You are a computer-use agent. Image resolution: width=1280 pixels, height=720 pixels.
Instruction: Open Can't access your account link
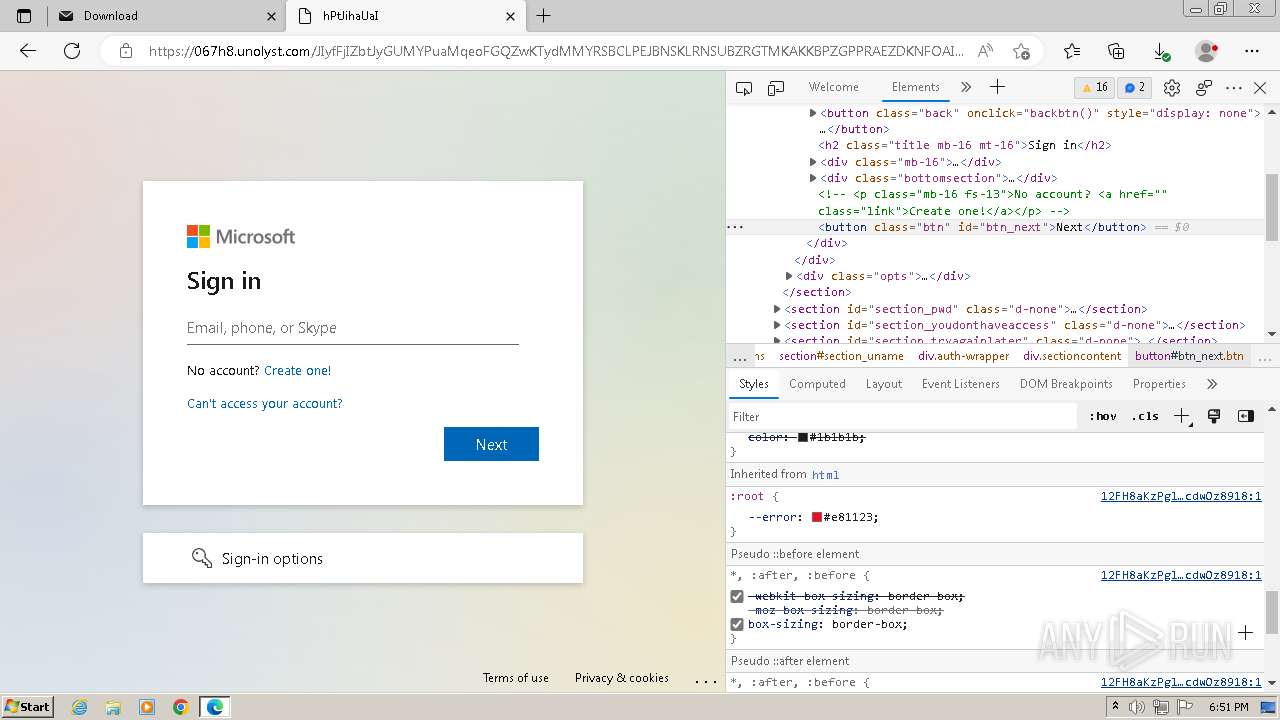pos(264,404)
